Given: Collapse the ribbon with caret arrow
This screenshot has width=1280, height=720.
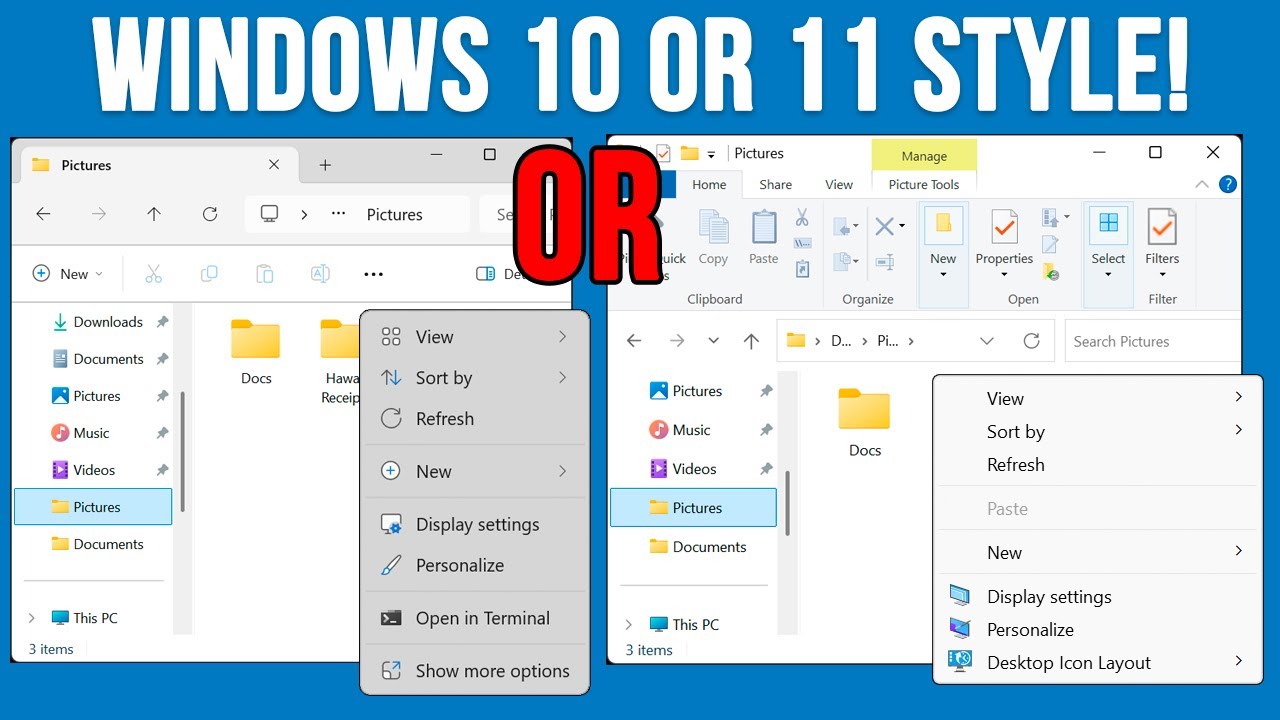Looking at the screenshot, I should click(1203, 184).
